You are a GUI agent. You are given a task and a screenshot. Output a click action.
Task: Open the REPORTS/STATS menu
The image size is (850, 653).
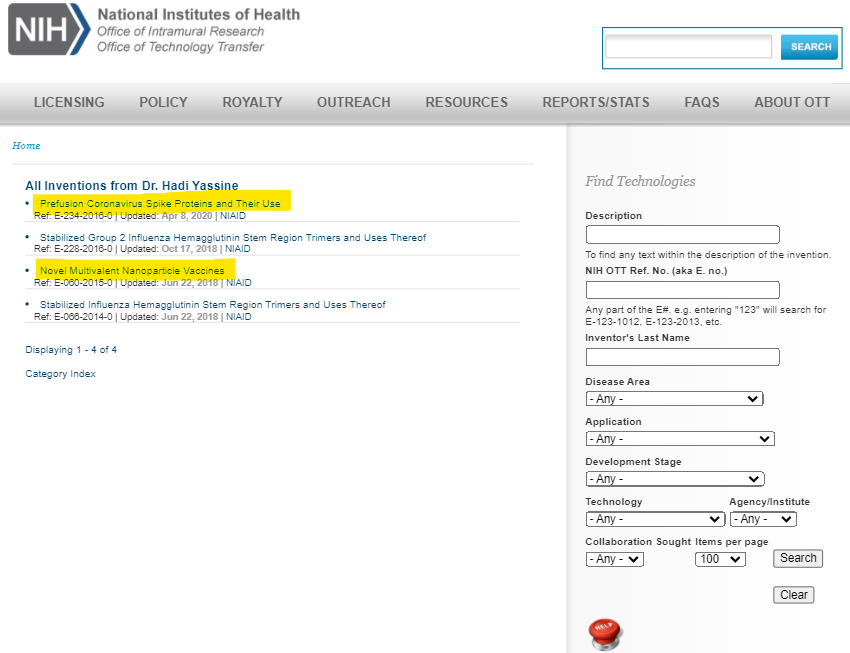point(596,102)
